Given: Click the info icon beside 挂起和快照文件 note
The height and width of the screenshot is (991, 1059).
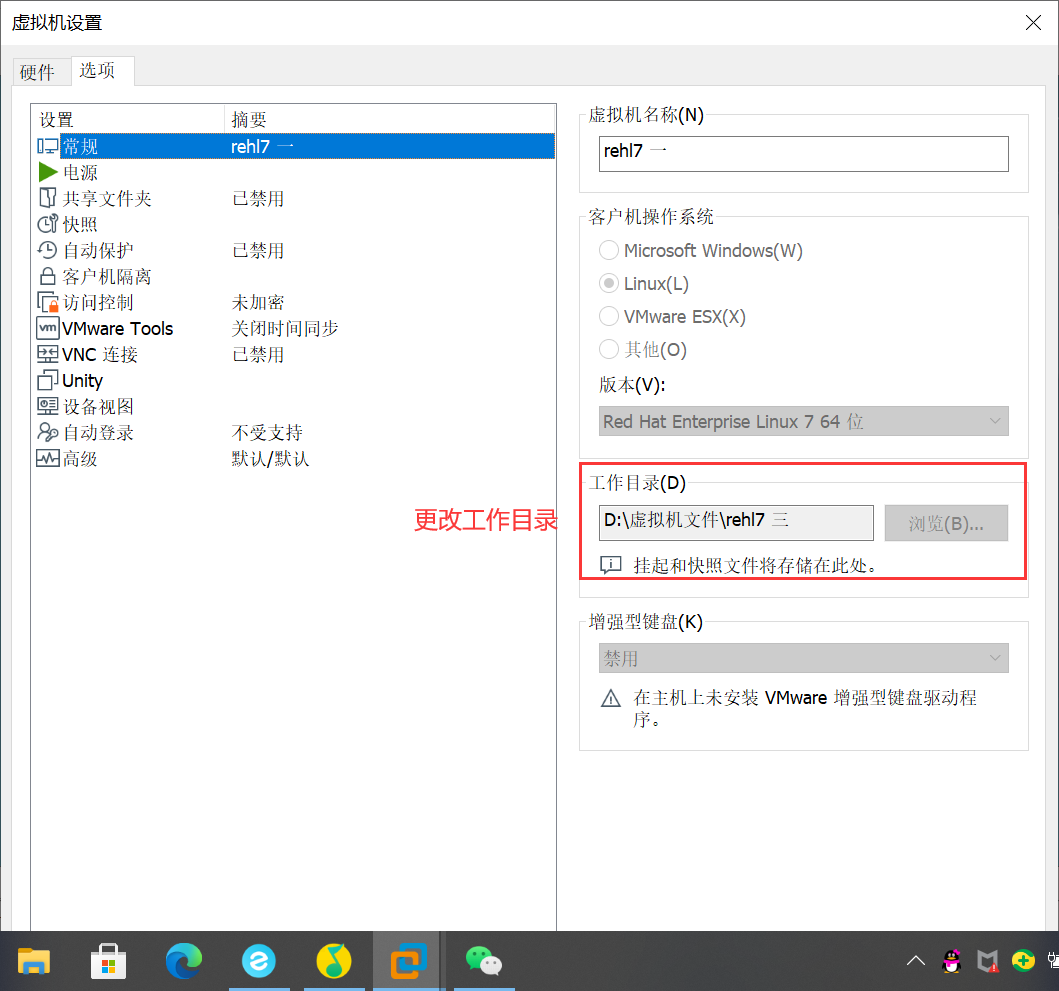Looking at the screenshot, I should (x=611, y=565).
